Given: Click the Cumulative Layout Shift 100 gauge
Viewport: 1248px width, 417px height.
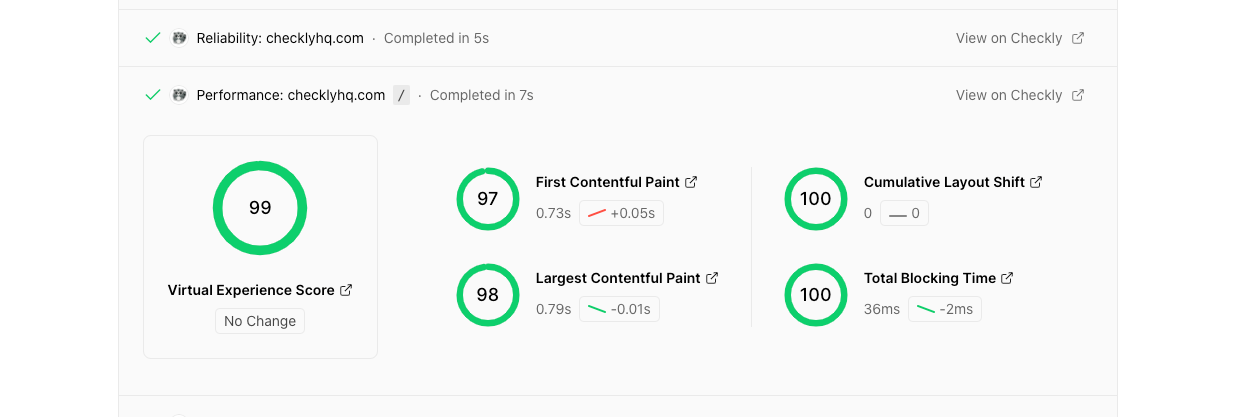Looking at the screenshot, I should 816,199.
